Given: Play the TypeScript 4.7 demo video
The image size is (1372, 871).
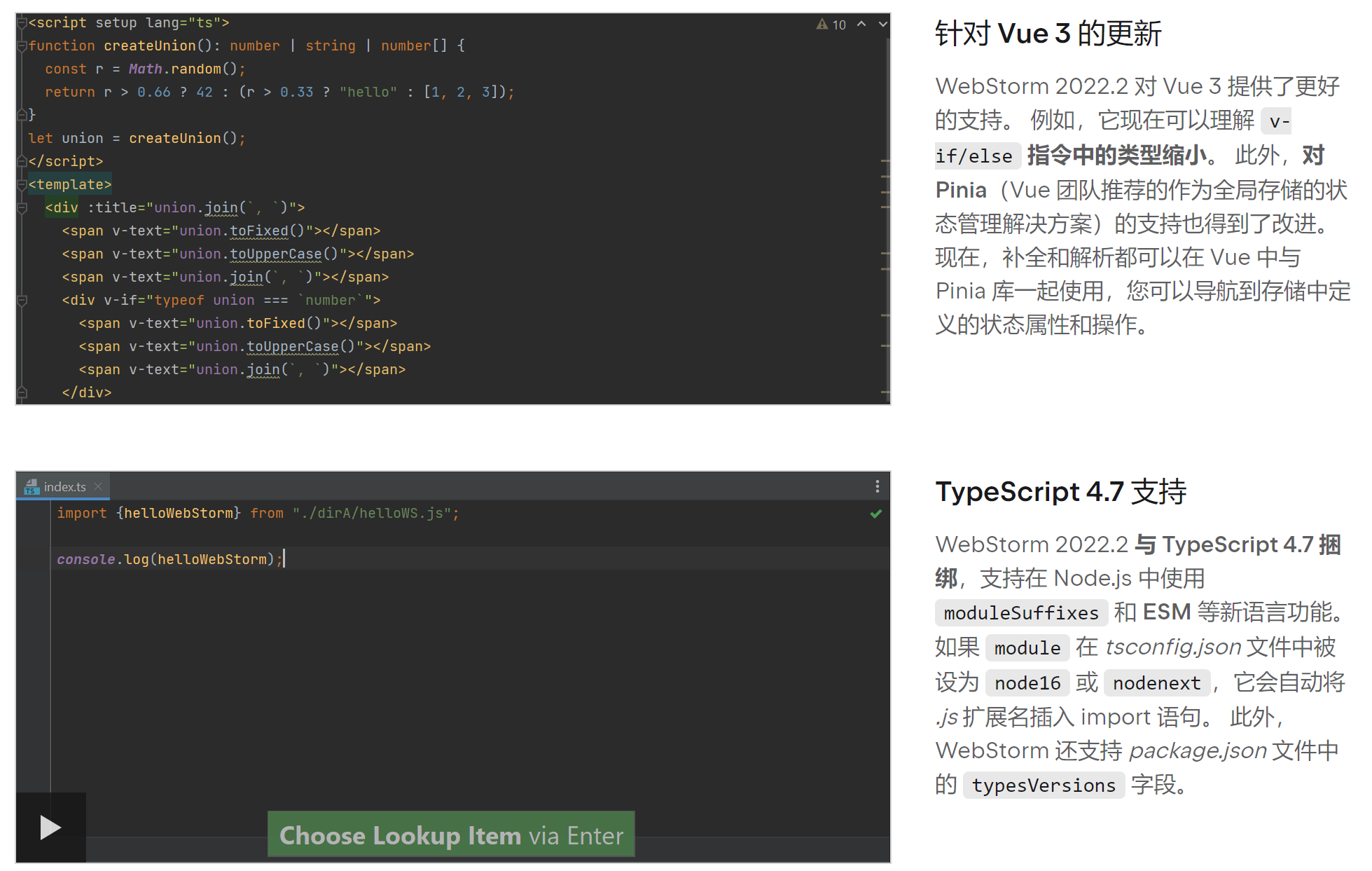Looking at the screenshot, I should pyautogui.click(x=50, y=828).
